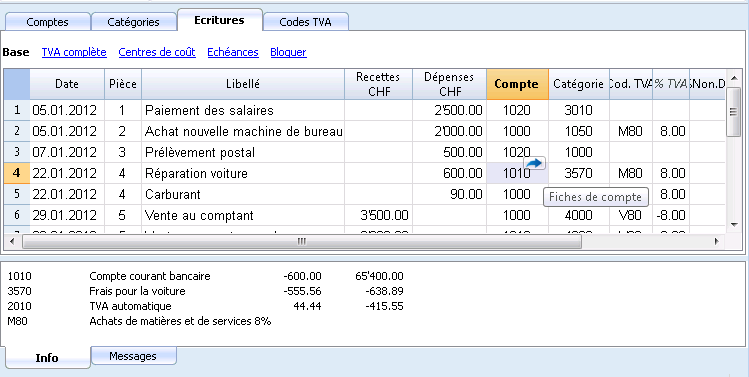This screenshot has width=749, height=377.
Task: Click the Pièce column header
Action: point(123,84)
